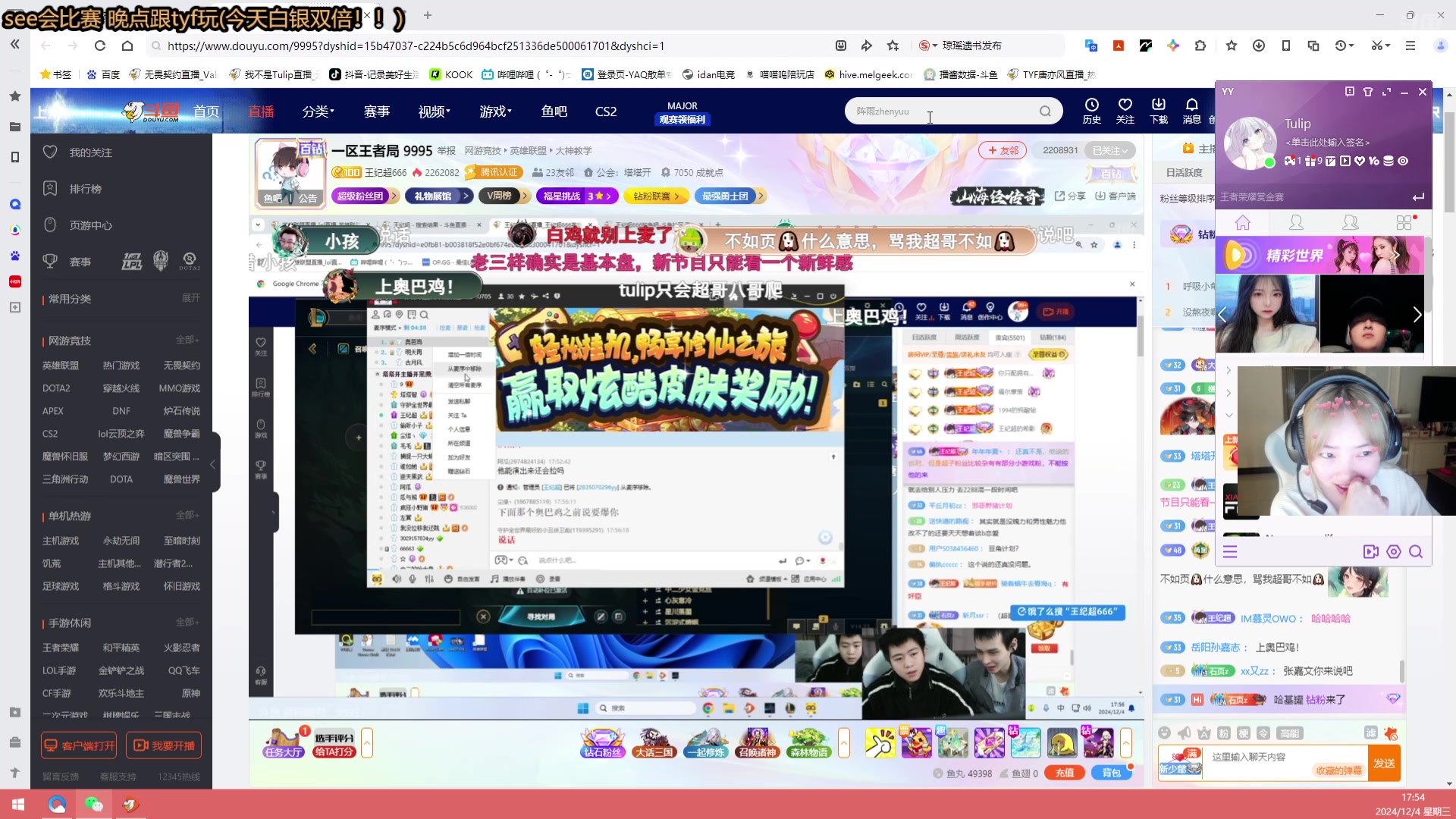1456x819 pixels.
Task: Toggle the 滤 chat filter button
Action: pyautogui.click(x=1370, y=733)
